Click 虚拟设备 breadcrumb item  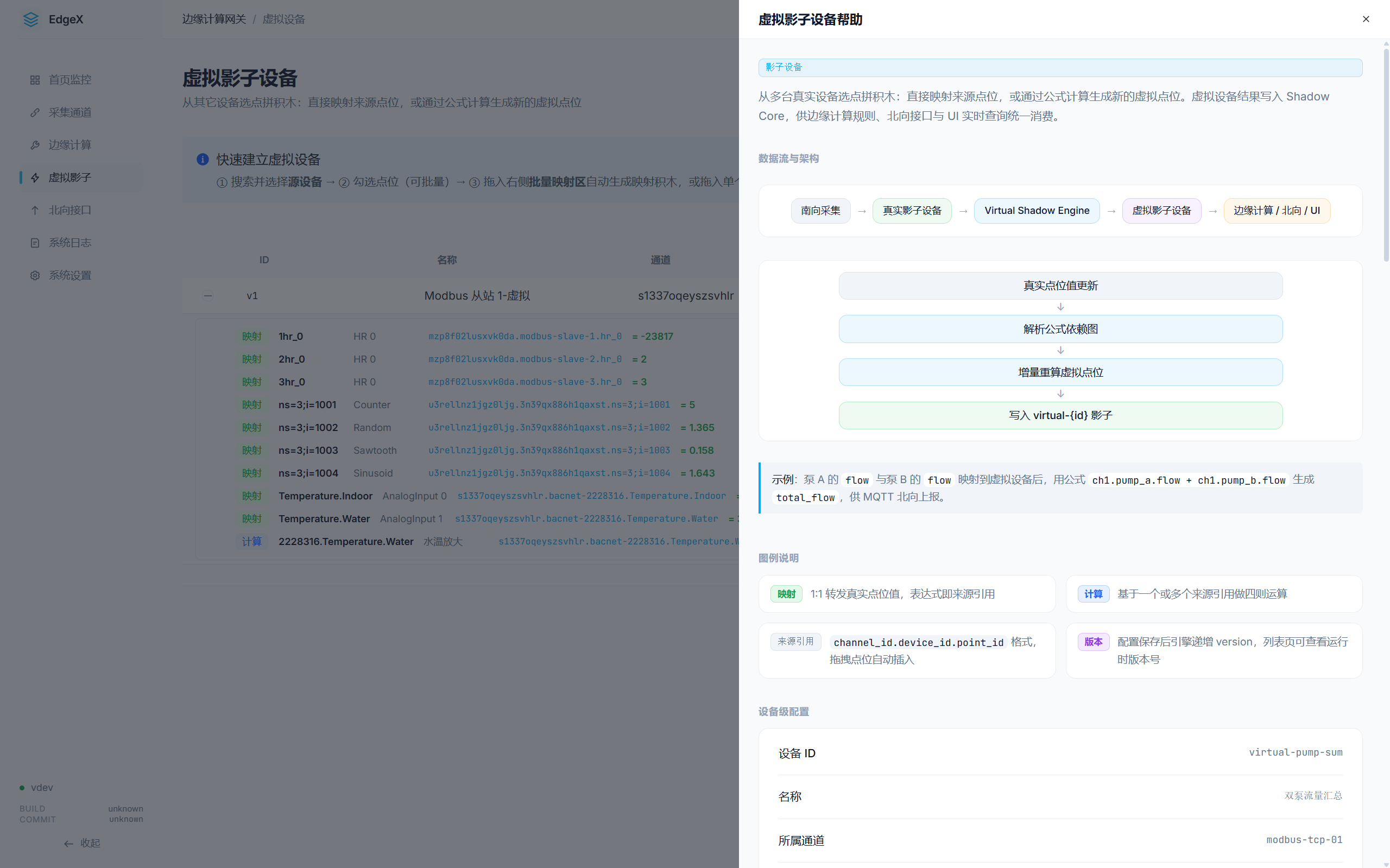[x=283, y=19]
